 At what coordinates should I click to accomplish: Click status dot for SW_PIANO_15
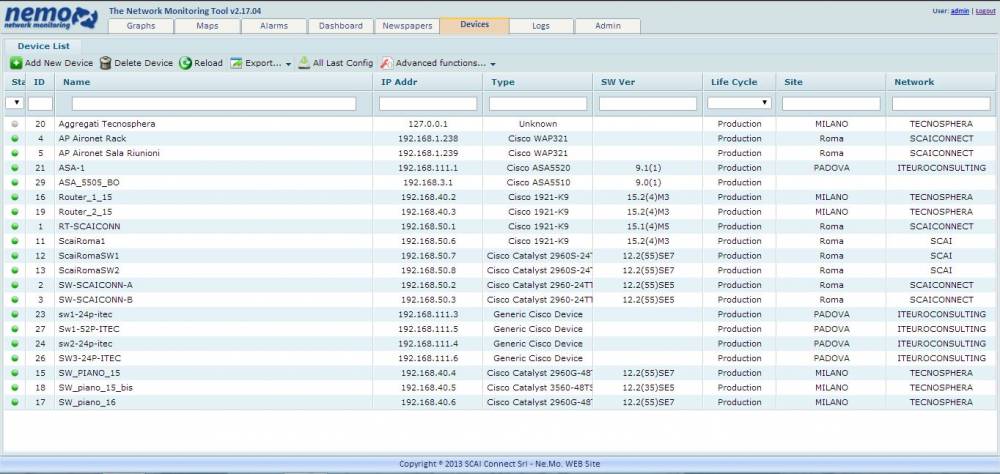pos(15,373)
